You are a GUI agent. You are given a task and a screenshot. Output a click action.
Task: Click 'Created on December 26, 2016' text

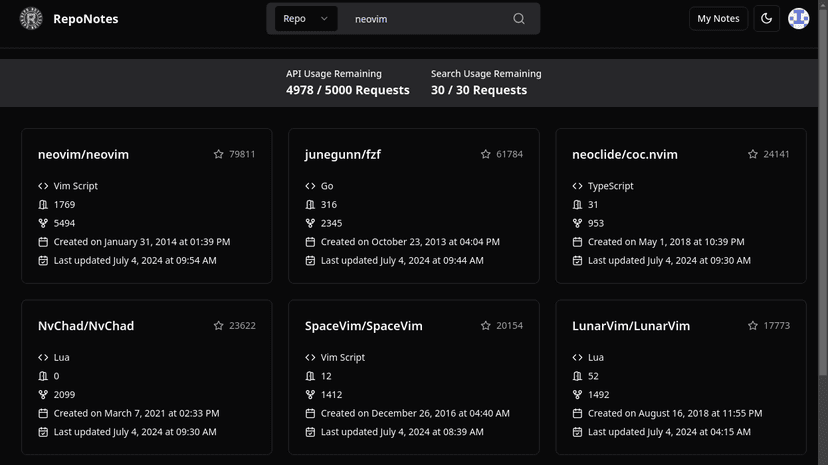coord(415,413)
